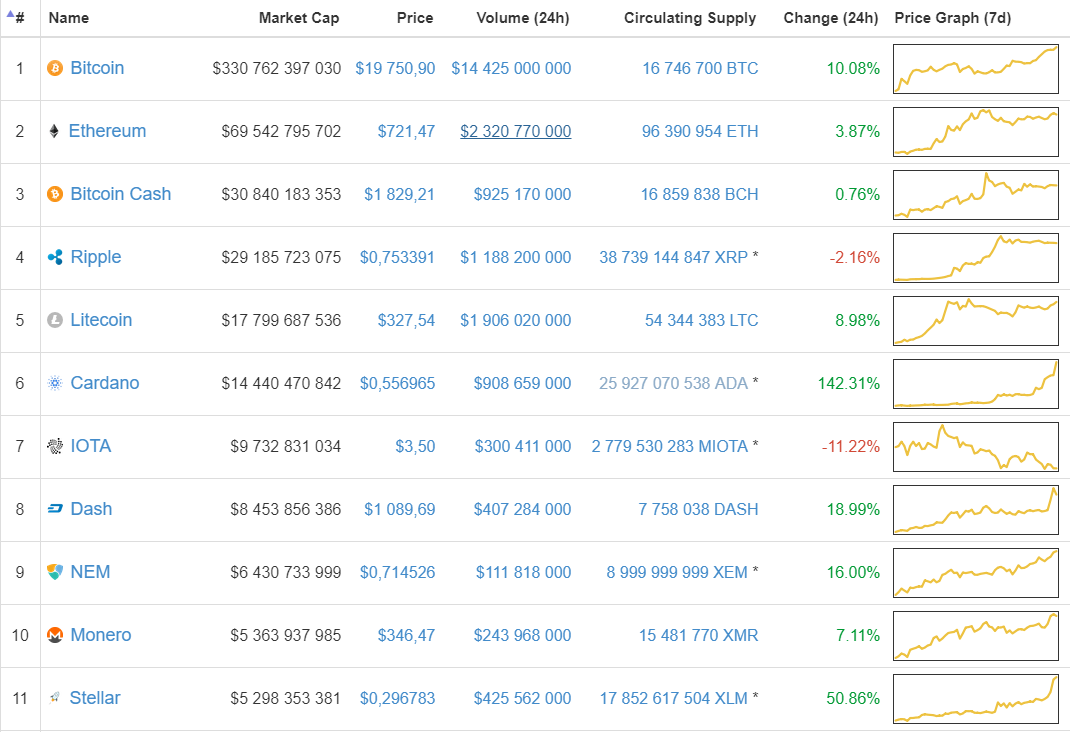Click the Bitcoin logo icon
This screenshot has height=732, width=1070.
[x=54, y=67]
